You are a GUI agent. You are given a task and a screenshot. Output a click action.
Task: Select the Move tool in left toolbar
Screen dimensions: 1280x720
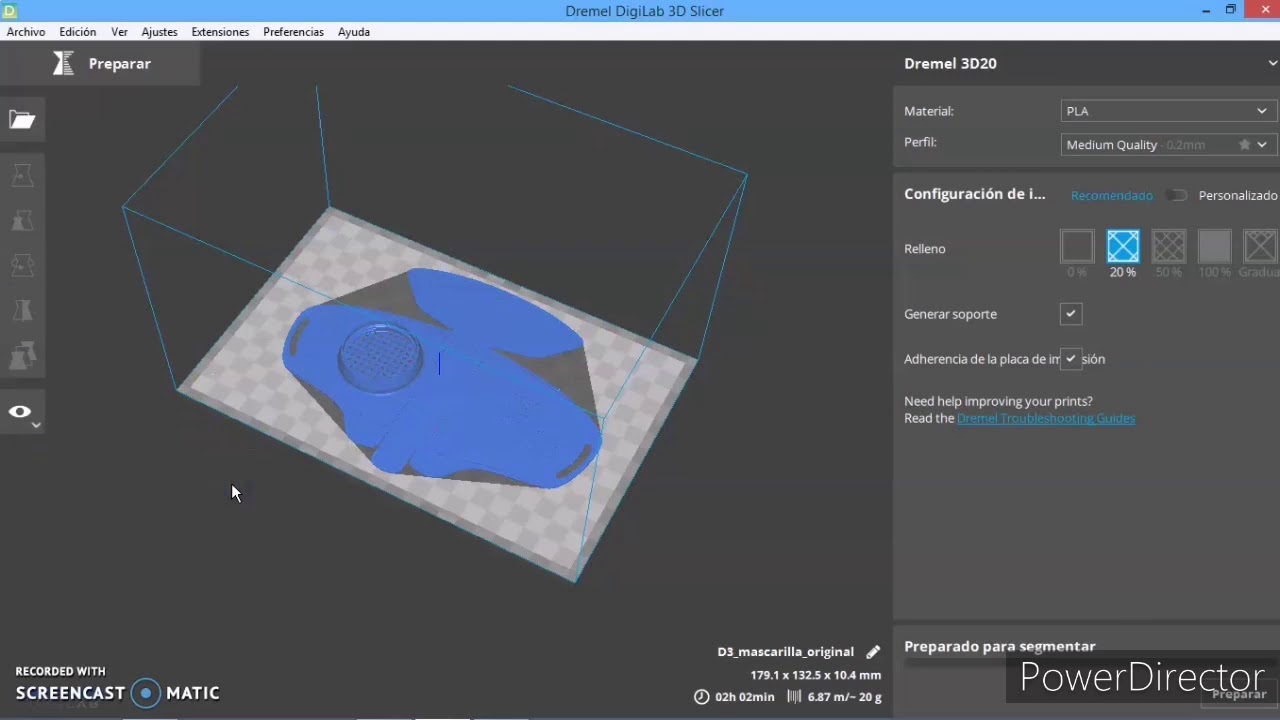[x=22, y=175]
